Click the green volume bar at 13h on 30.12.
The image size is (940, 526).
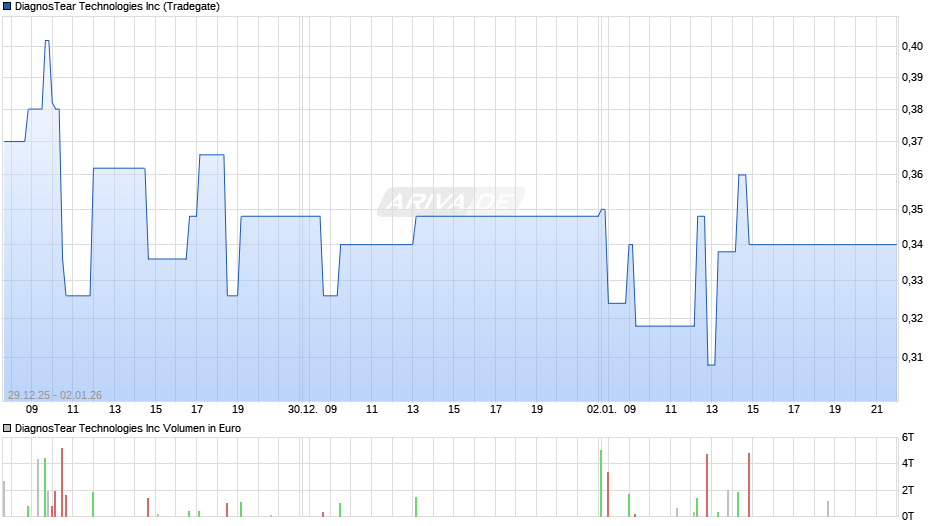tap(415, 507)
